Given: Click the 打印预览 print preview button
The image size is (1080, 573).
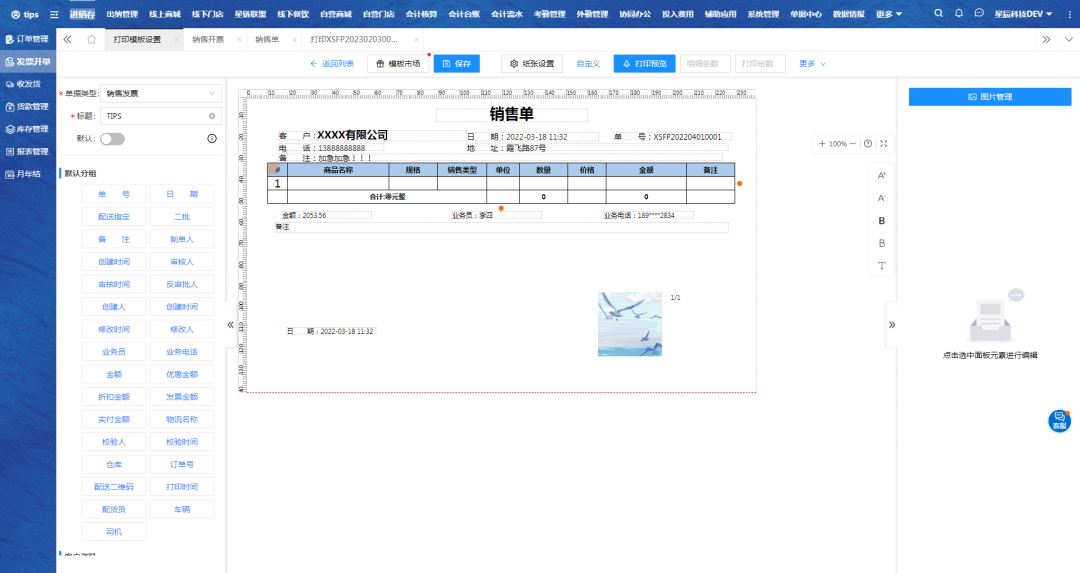Looking at the screenshot, I should [x=645, y=64].
